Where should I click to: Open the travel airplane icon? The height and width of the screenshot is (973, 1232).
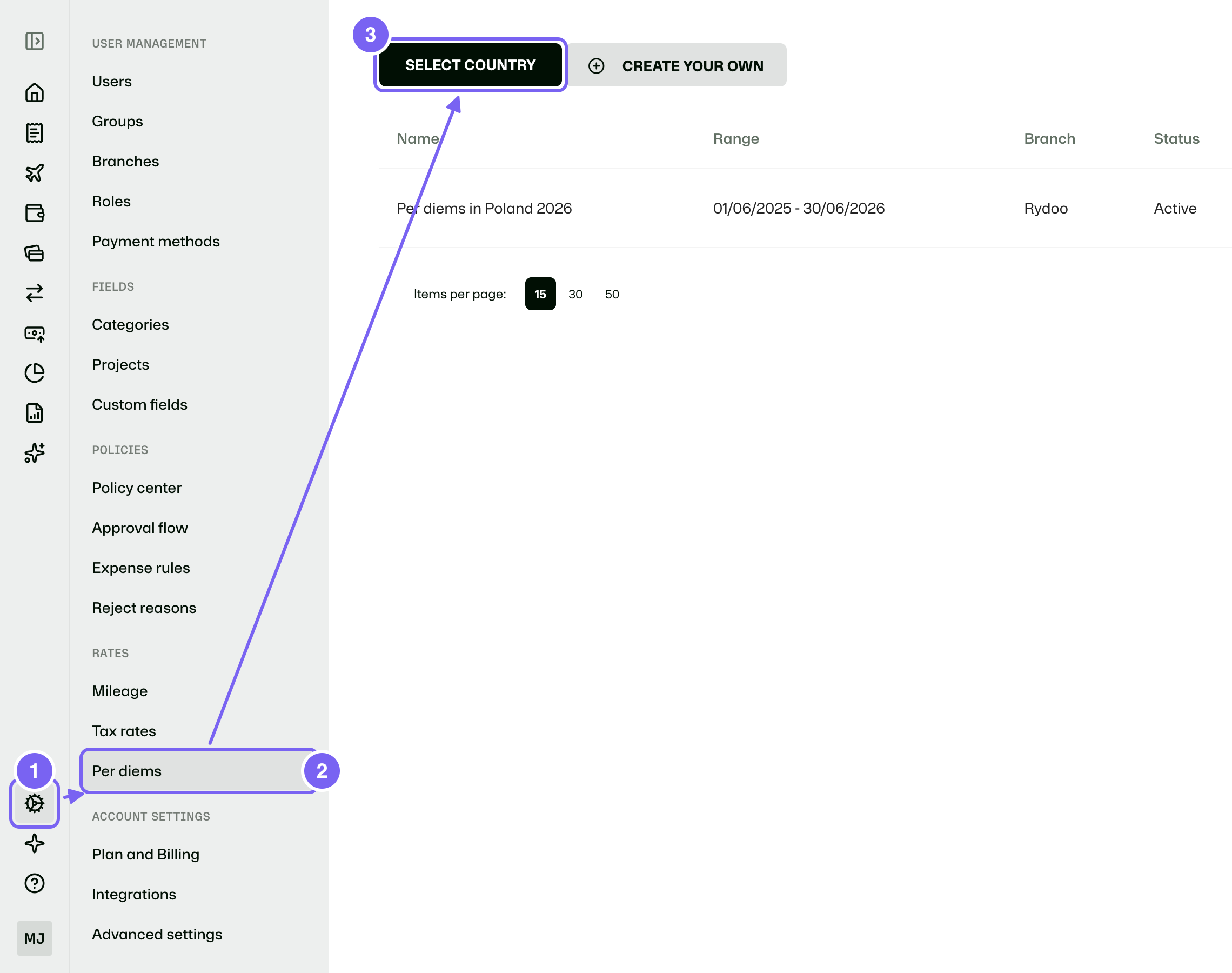[34, 172]
